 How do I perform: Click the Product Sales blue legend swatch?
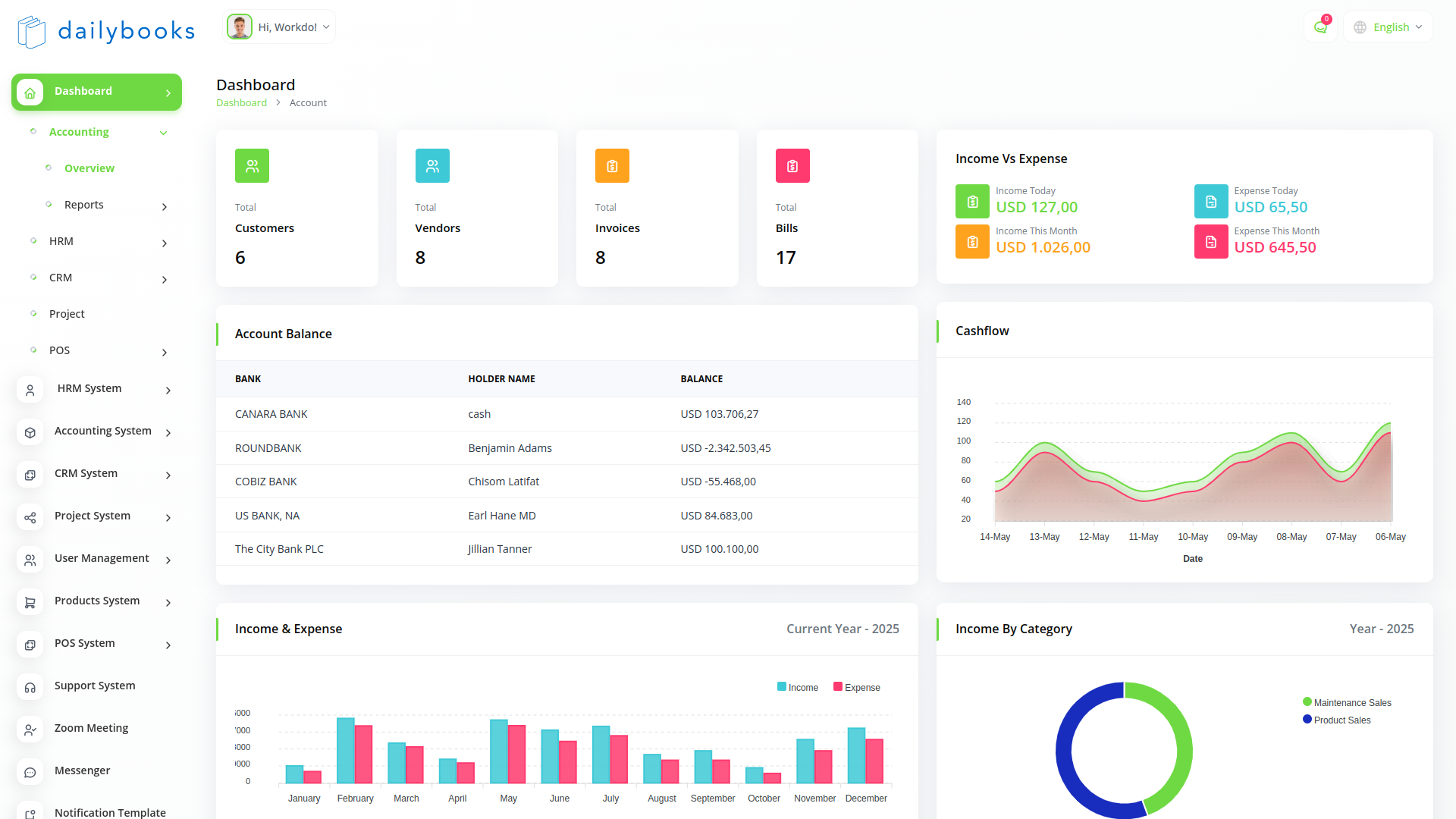pyautogui.click(x=1307, y=719)
